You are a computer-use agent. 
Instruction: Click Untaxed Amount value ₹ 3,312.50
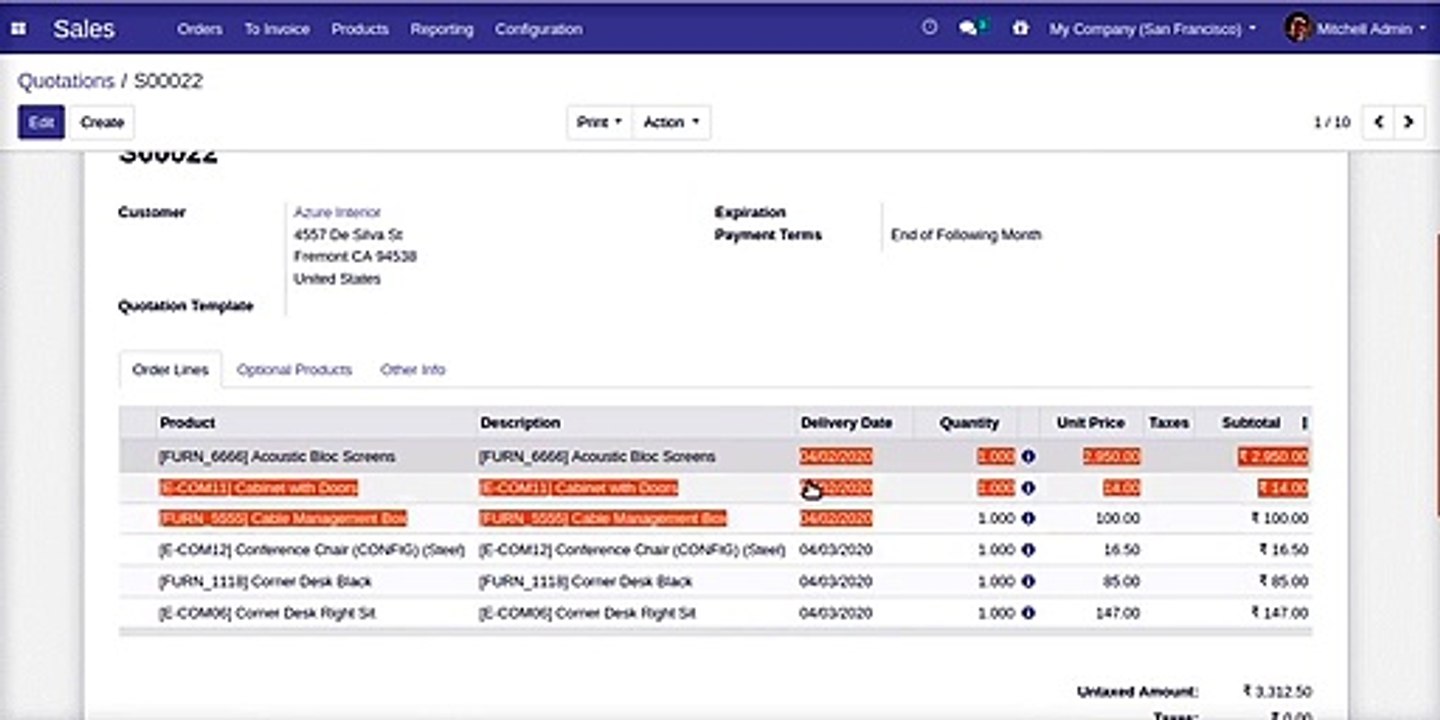pyautogui.click(x=1277, y=691)
